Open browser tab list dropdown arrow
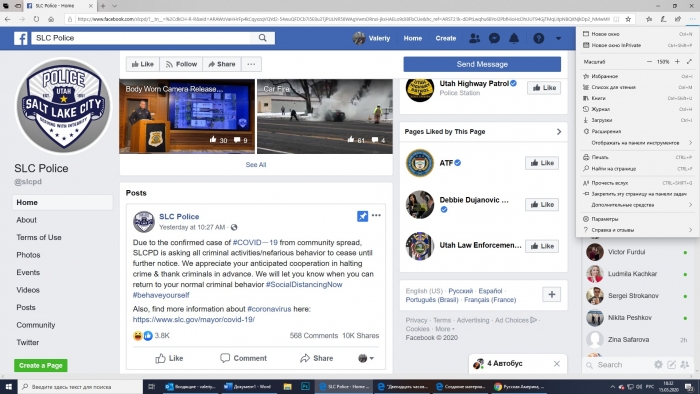 [x=114, y=6]
